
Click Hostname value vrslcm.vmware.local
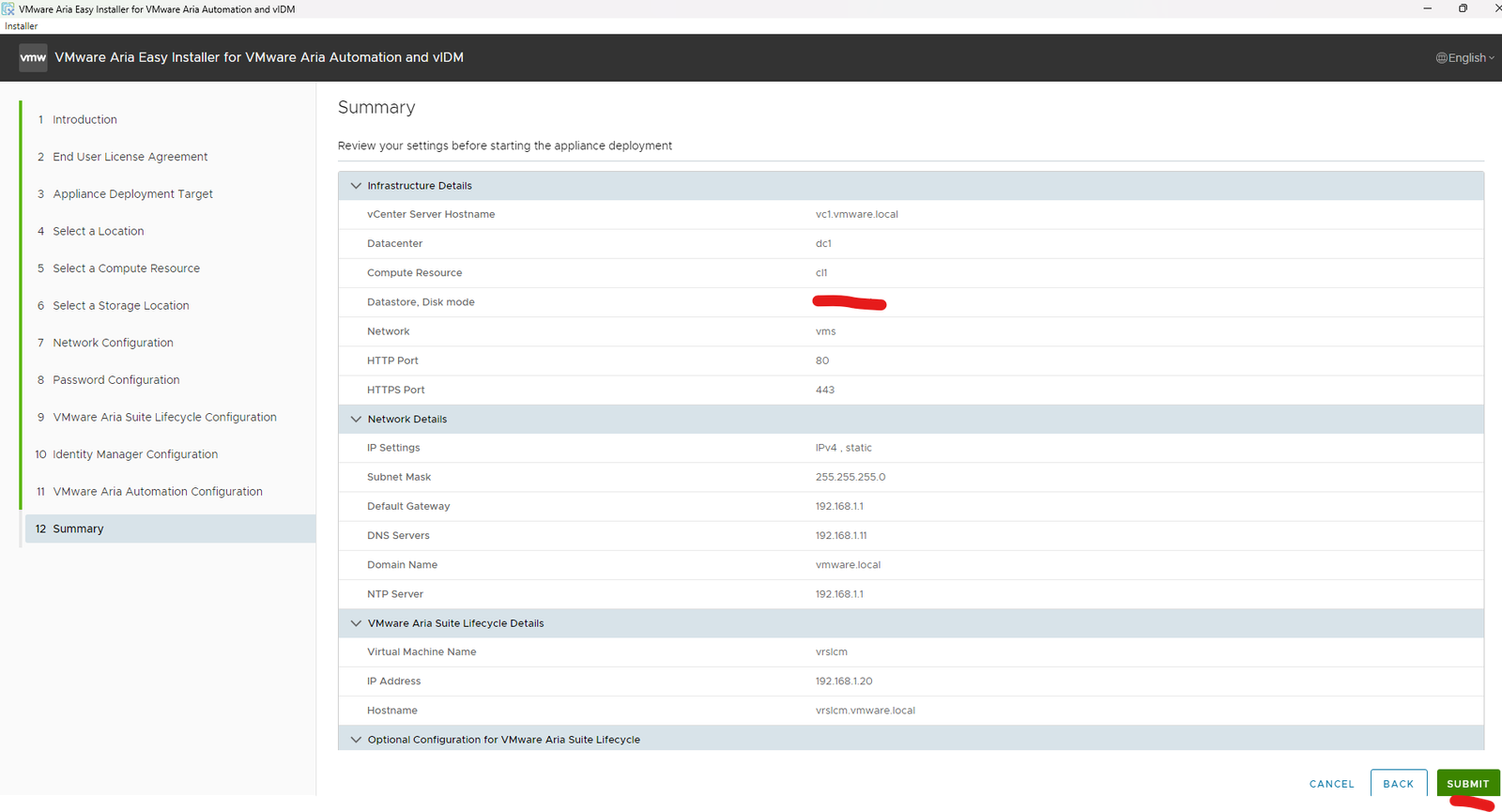coord(866,711)
